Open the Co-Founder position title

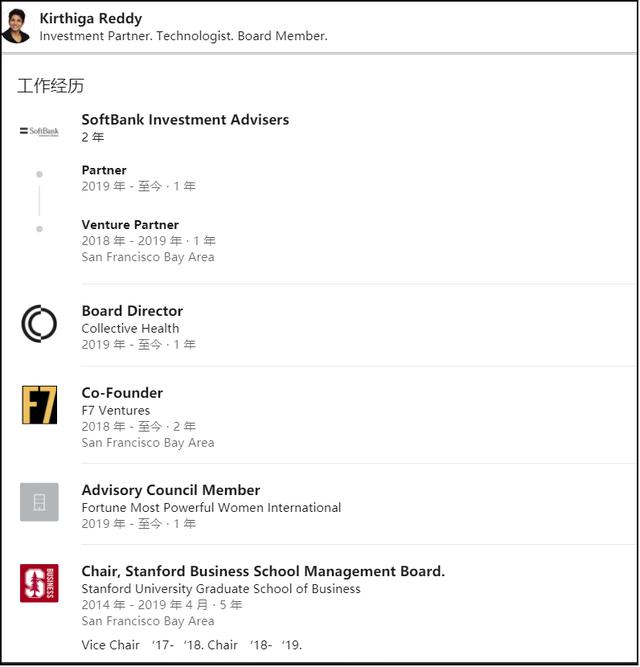[x=122, y=393]
